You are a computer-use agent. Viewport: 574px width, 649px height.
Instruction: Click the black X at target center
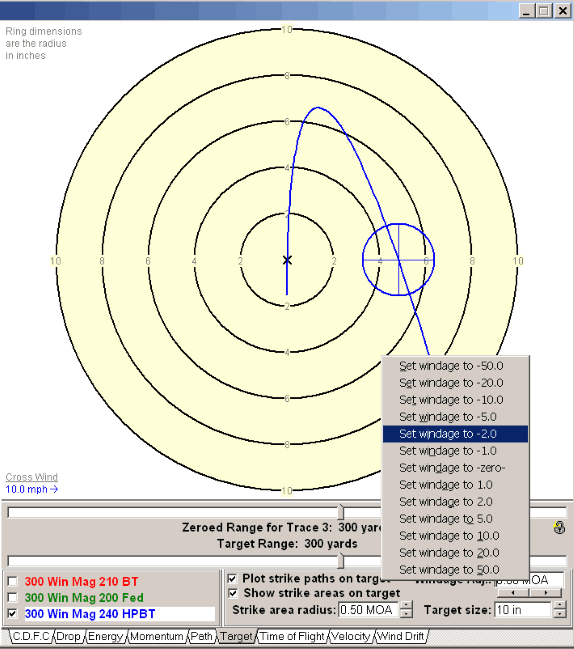coord(287,260)
